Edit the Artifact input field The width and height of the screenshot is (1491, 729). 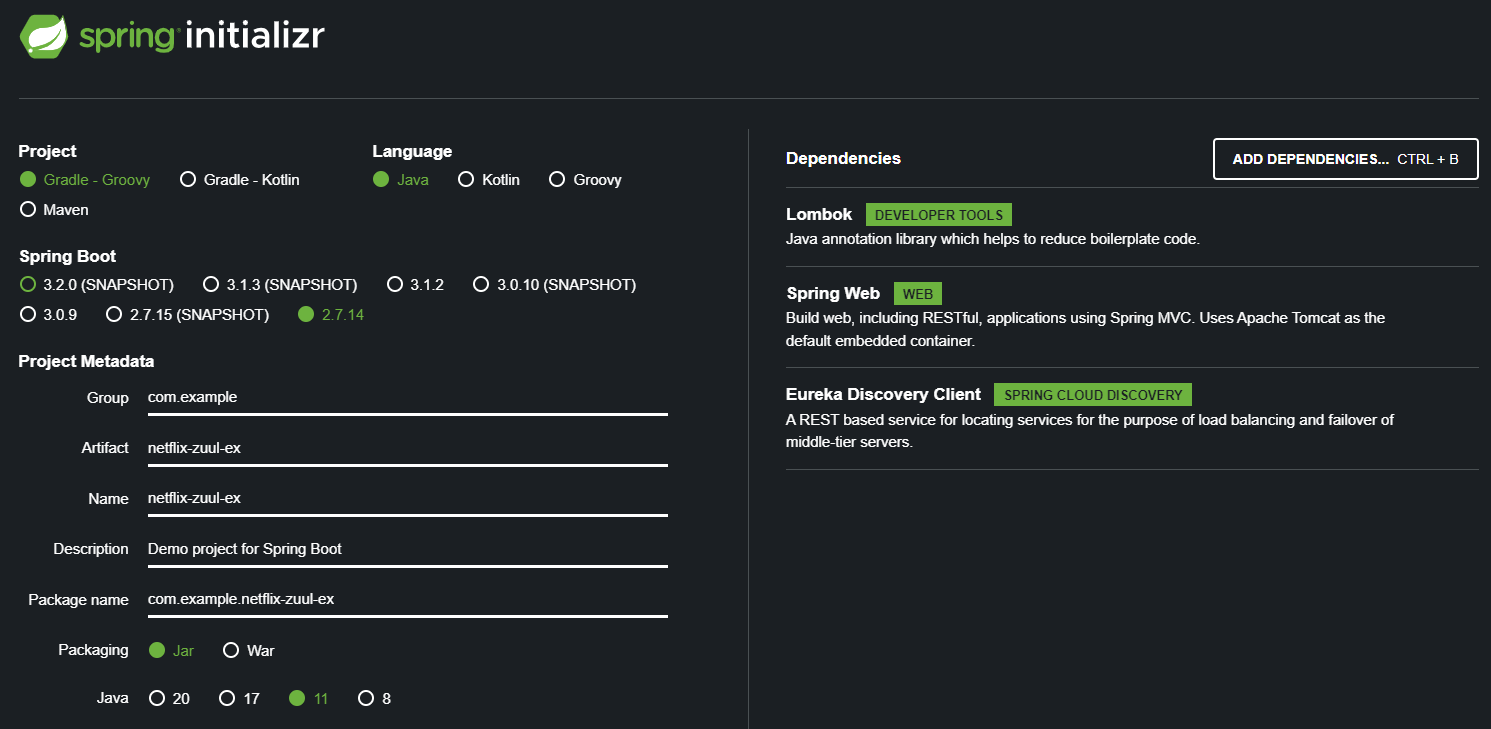click(x=408, y=448)
